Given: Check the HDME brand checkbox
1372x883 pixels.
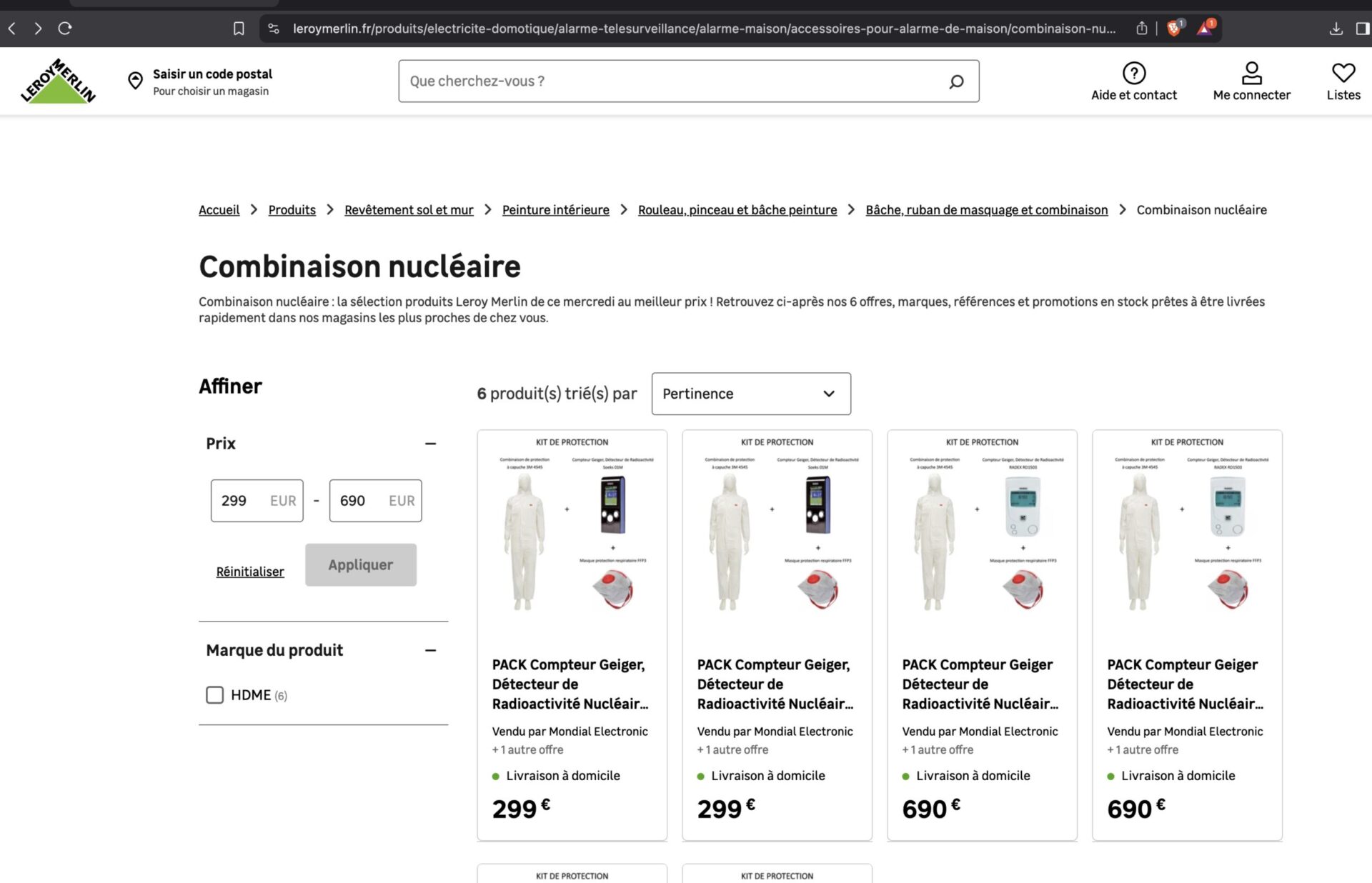Looking at the screenshot, I should pos(214,695).
